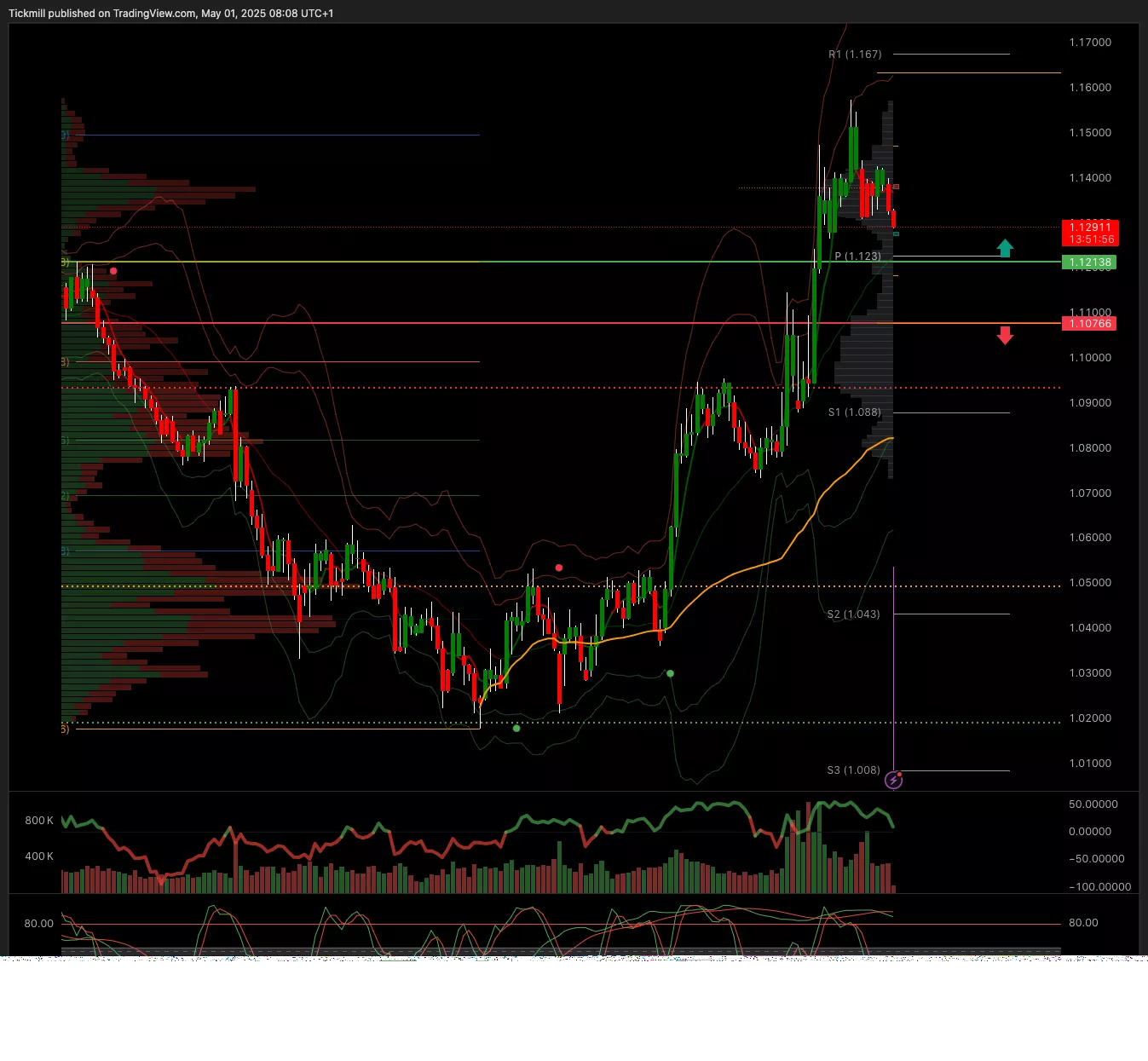Select the small red marker by latest candles
Image resolution: width=1148 pixels, height=1061 pixels.
tap(895, 187)
